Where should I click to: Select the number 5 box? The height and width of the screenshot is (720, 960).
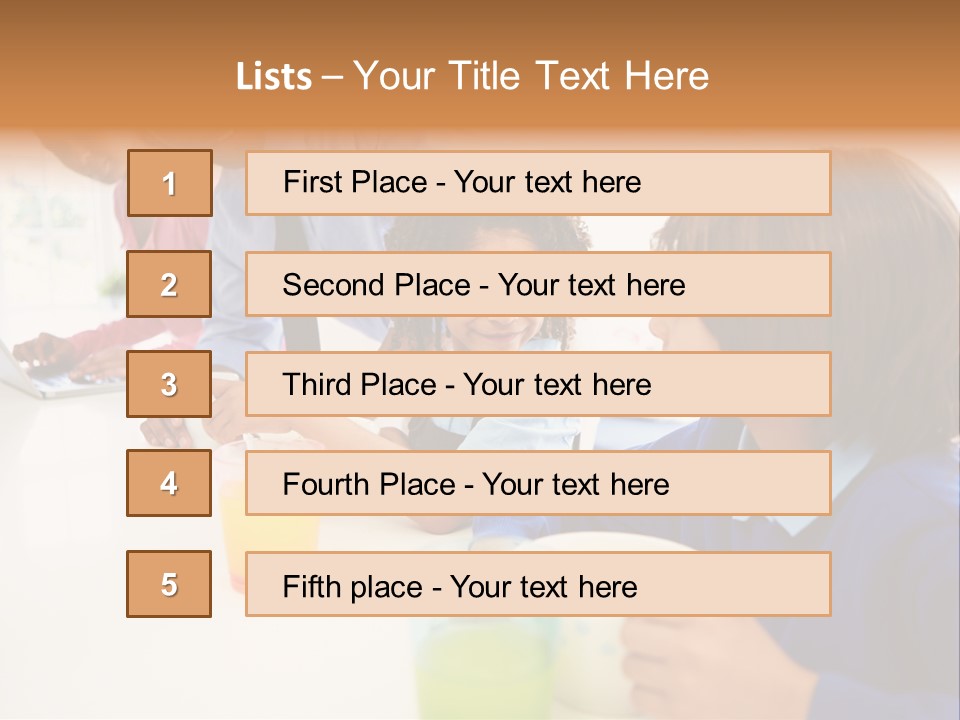tap(169, 584)
